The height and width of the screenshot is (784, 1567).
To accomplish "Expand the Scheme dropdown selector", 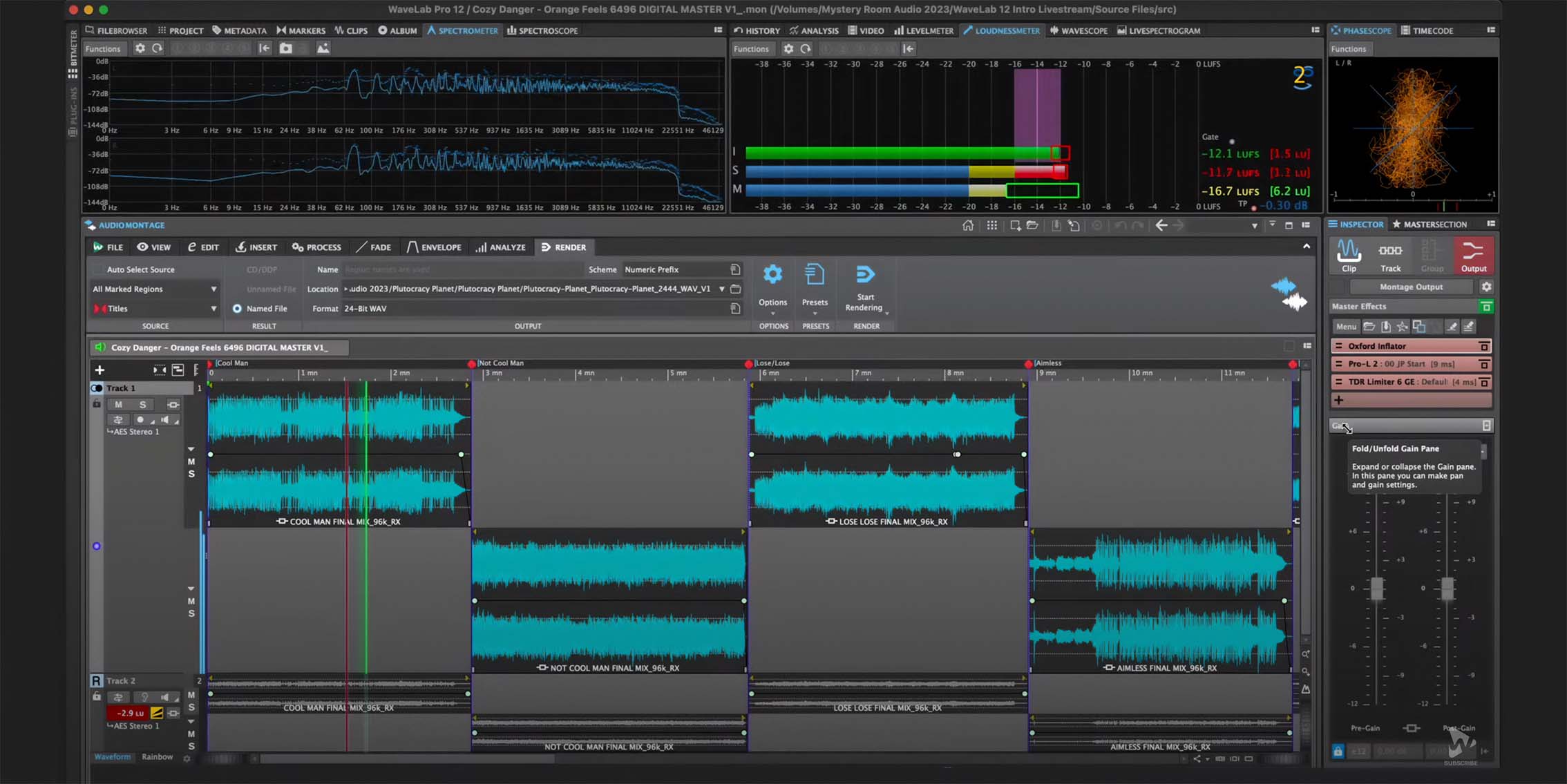I will point(674,269).
